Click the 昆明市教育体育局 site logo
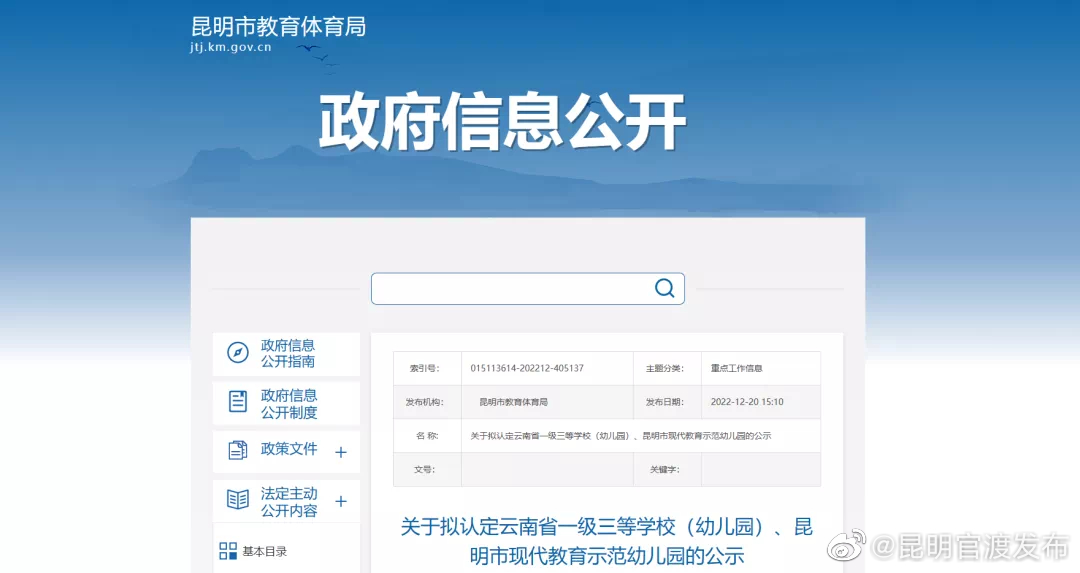 coord(278,27)
